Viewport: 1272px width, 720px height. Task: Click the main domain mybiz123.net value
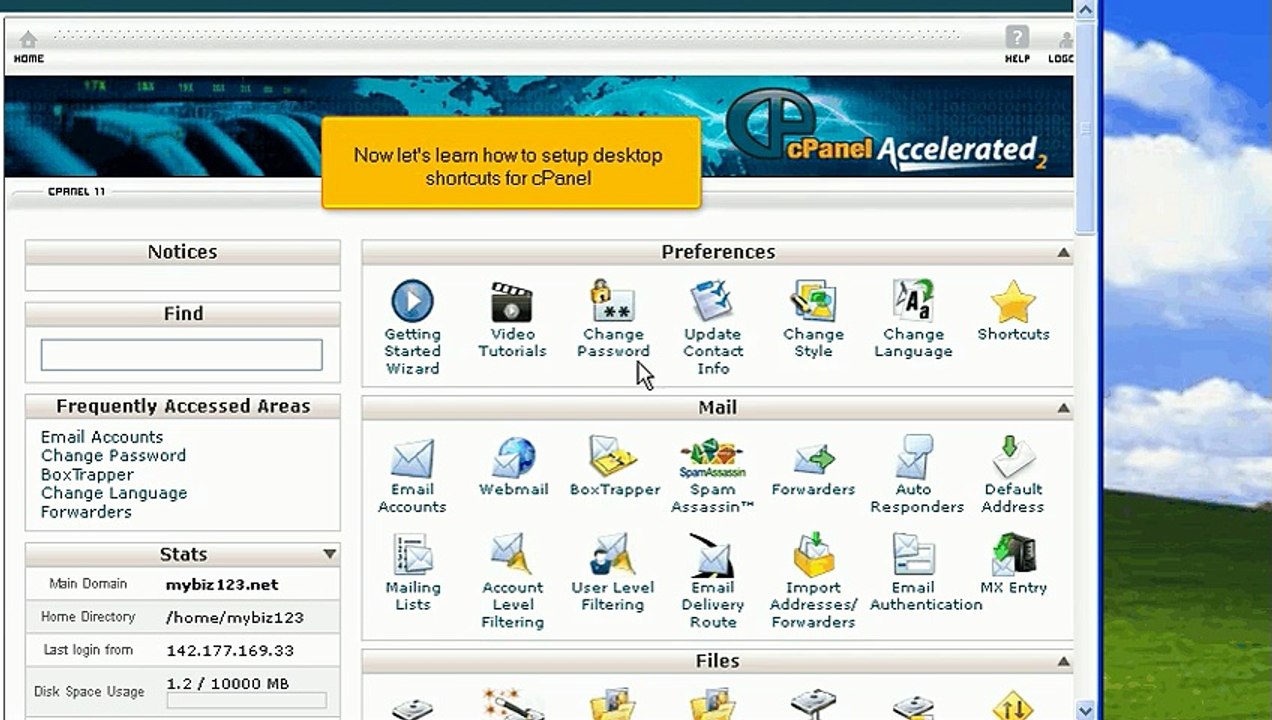coord(222,585)
